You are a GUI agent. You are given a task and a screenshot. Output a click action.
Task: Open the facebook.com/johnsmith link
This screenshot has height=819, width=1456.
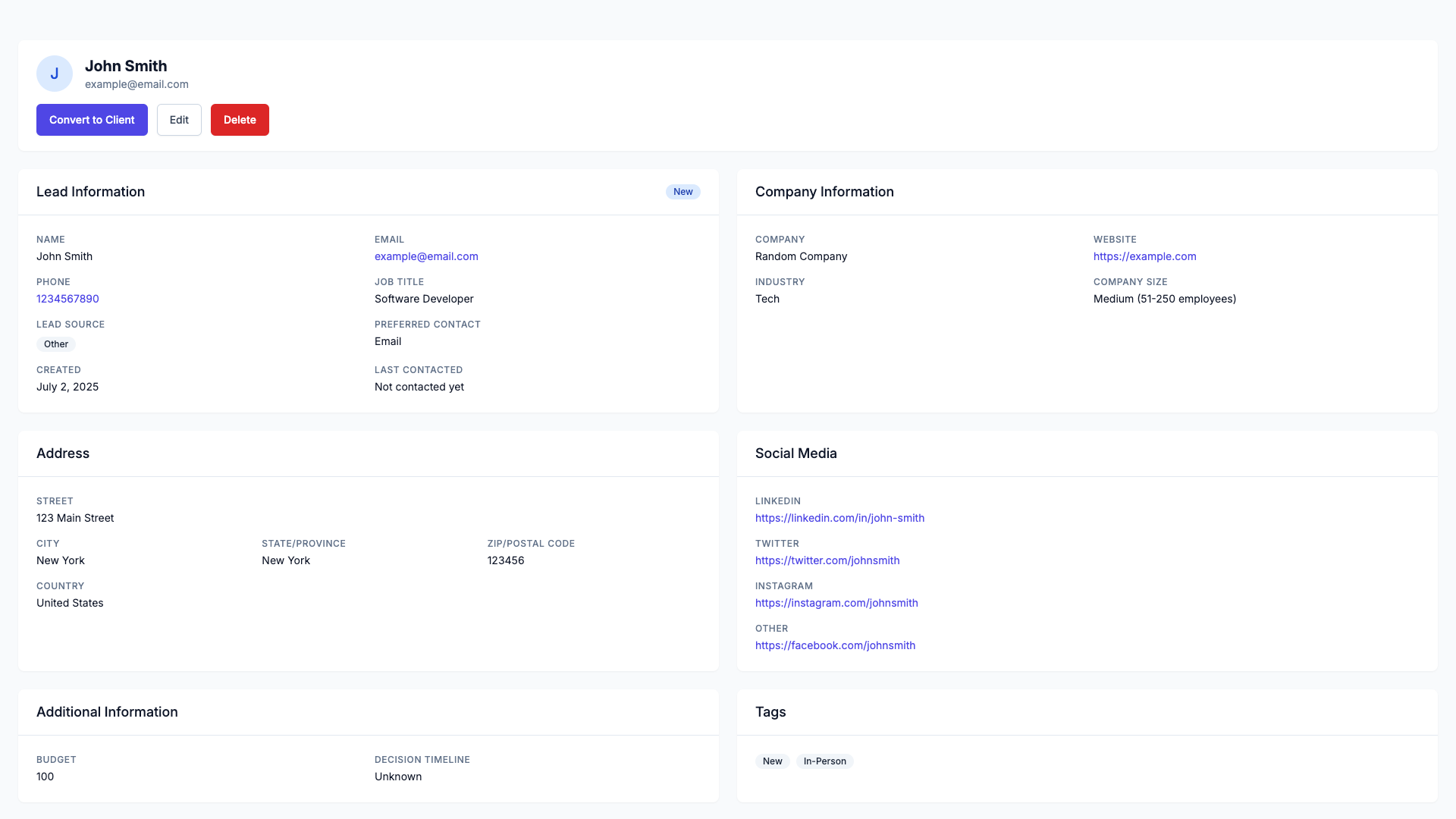pos(835,645)
